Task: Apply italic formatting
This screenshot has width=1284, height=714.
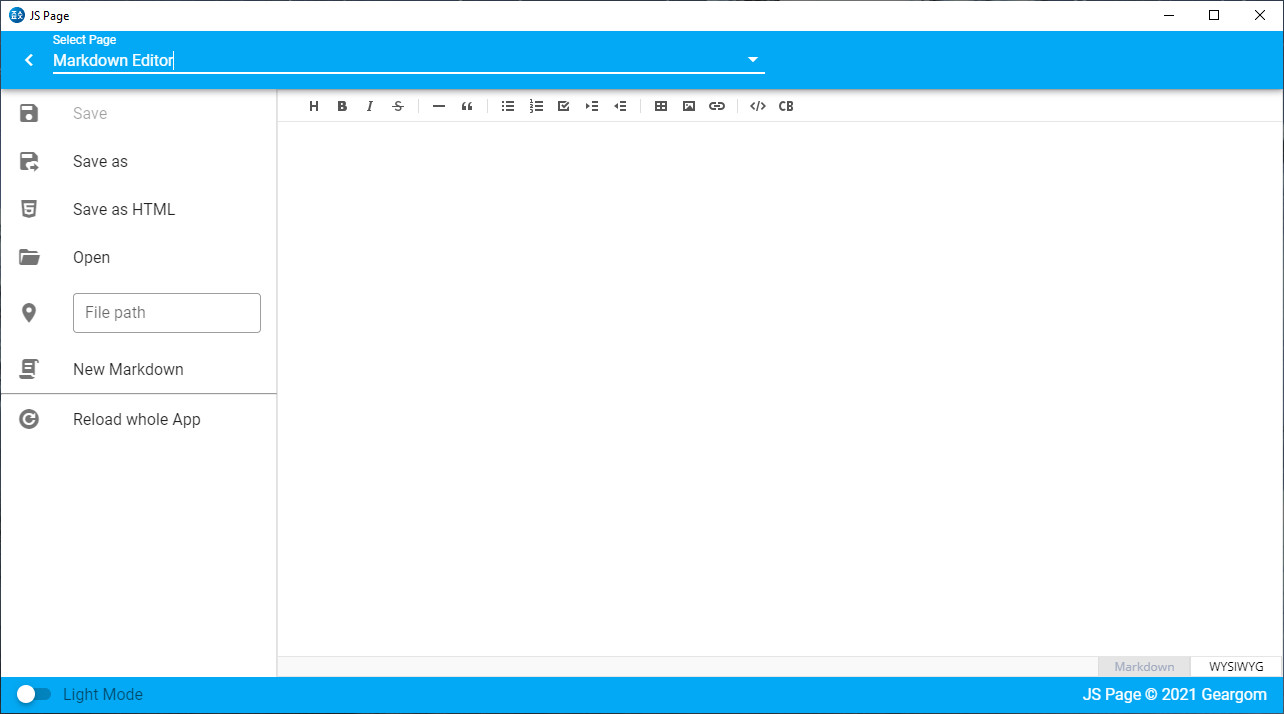Action: [x=370, y=106]
